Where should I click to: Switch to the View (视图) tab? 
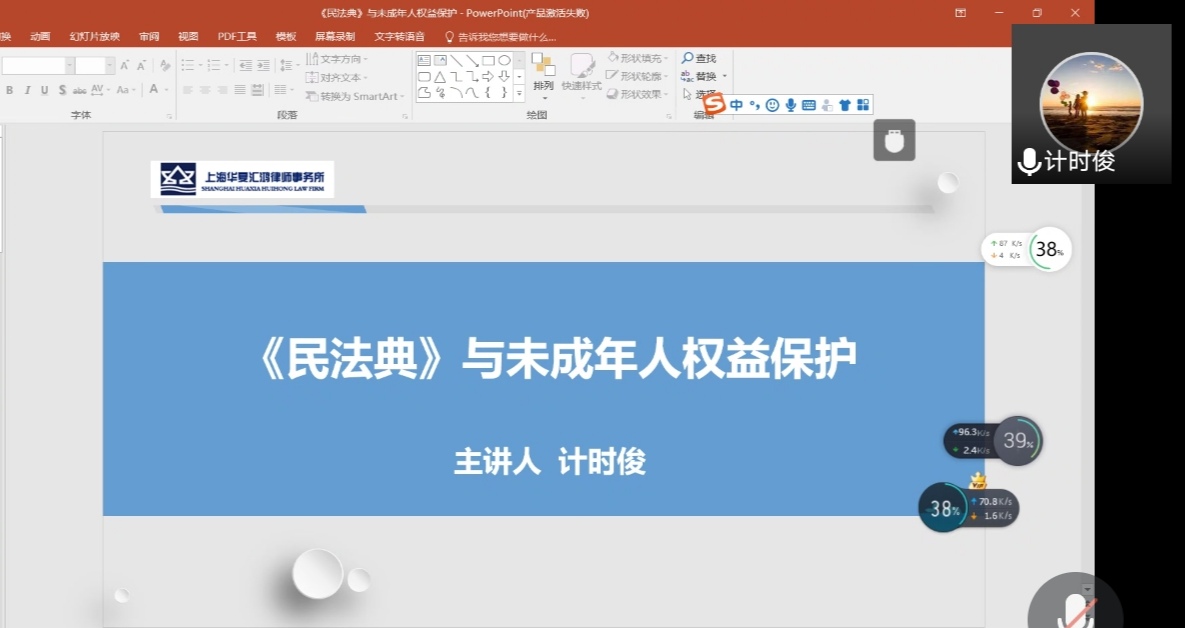(188, 36)
